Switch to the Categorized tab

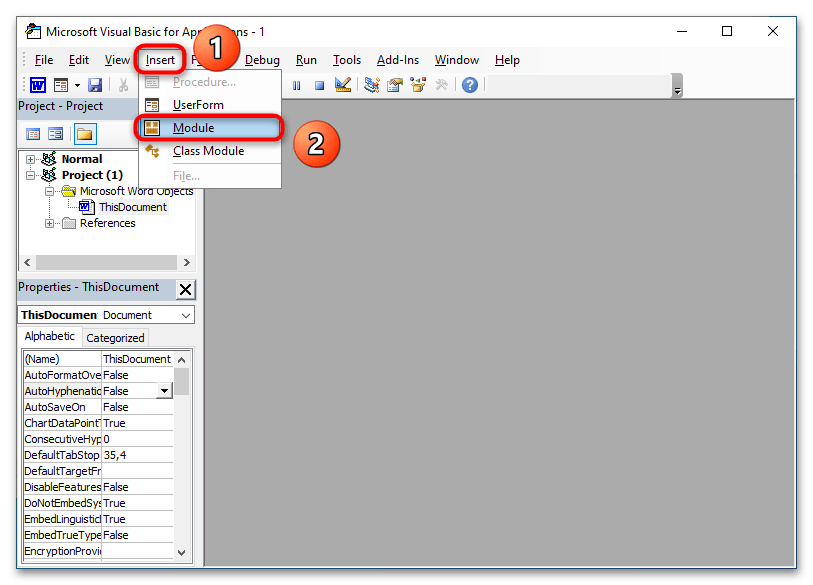(x=115, y=338)
